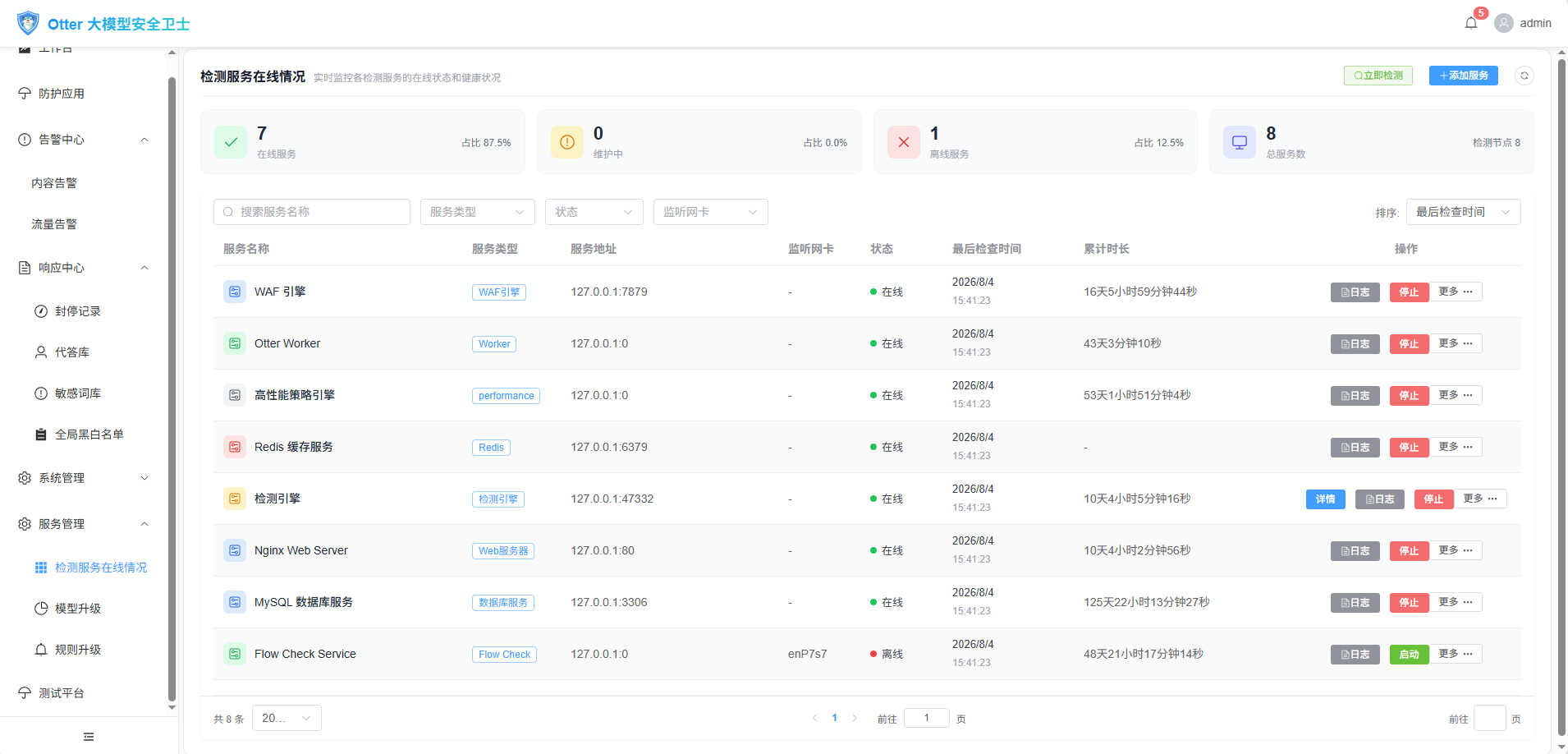Open the 状态 filter dropdown
1568x754 pixels.
(x=594, y=212)
